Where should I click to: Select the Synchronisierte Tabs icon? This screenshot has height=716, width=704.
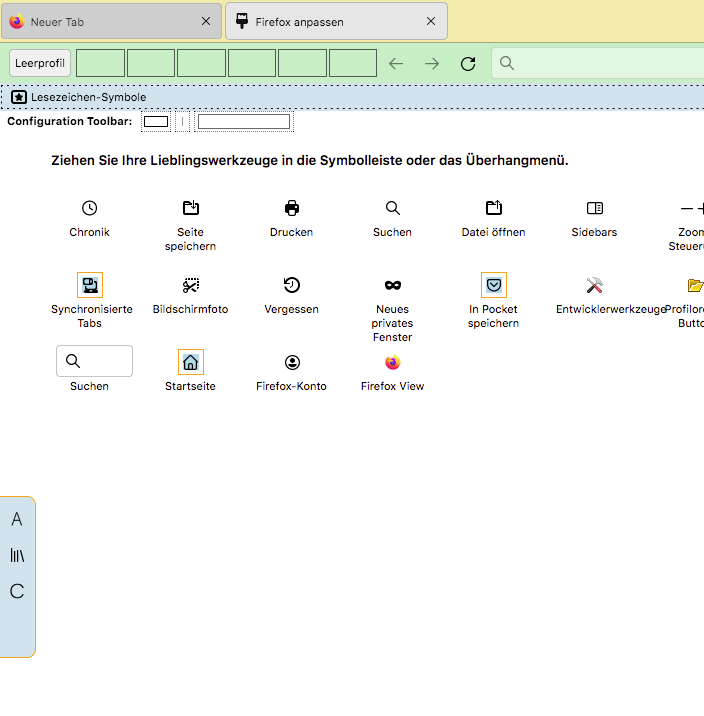(90, 285)
